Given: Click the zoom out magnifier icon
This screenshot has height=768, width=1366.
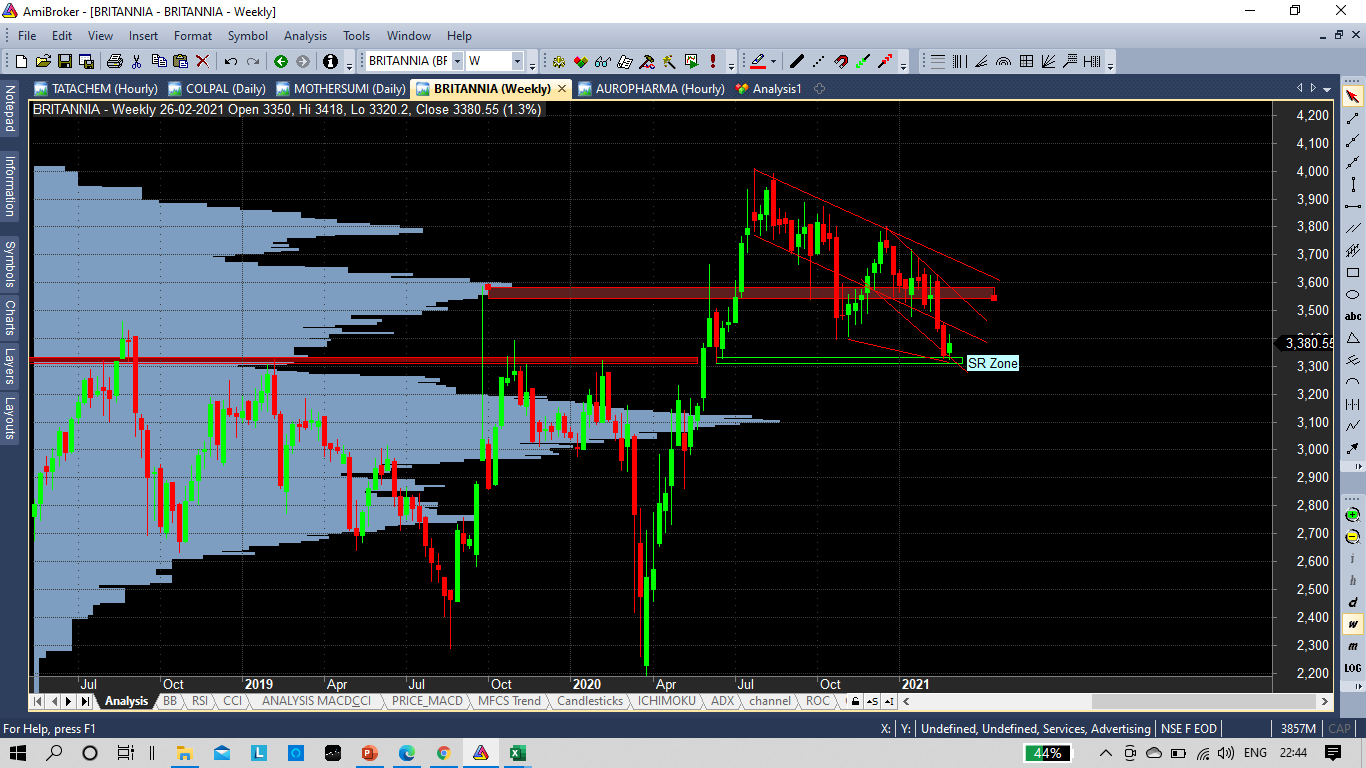Looking at the screenshot, I should (x=1353, y=537).
